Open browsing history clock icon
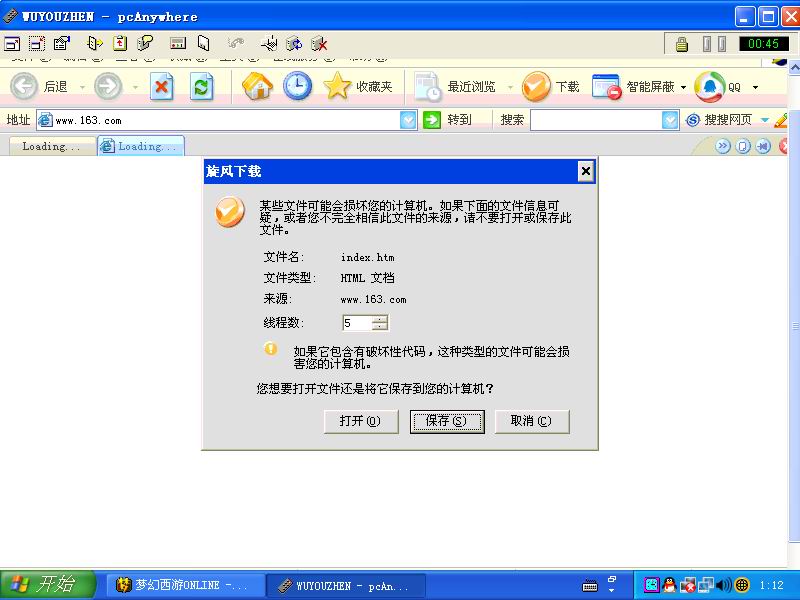This screenshot has height=600, width=800. click(297, 86)
